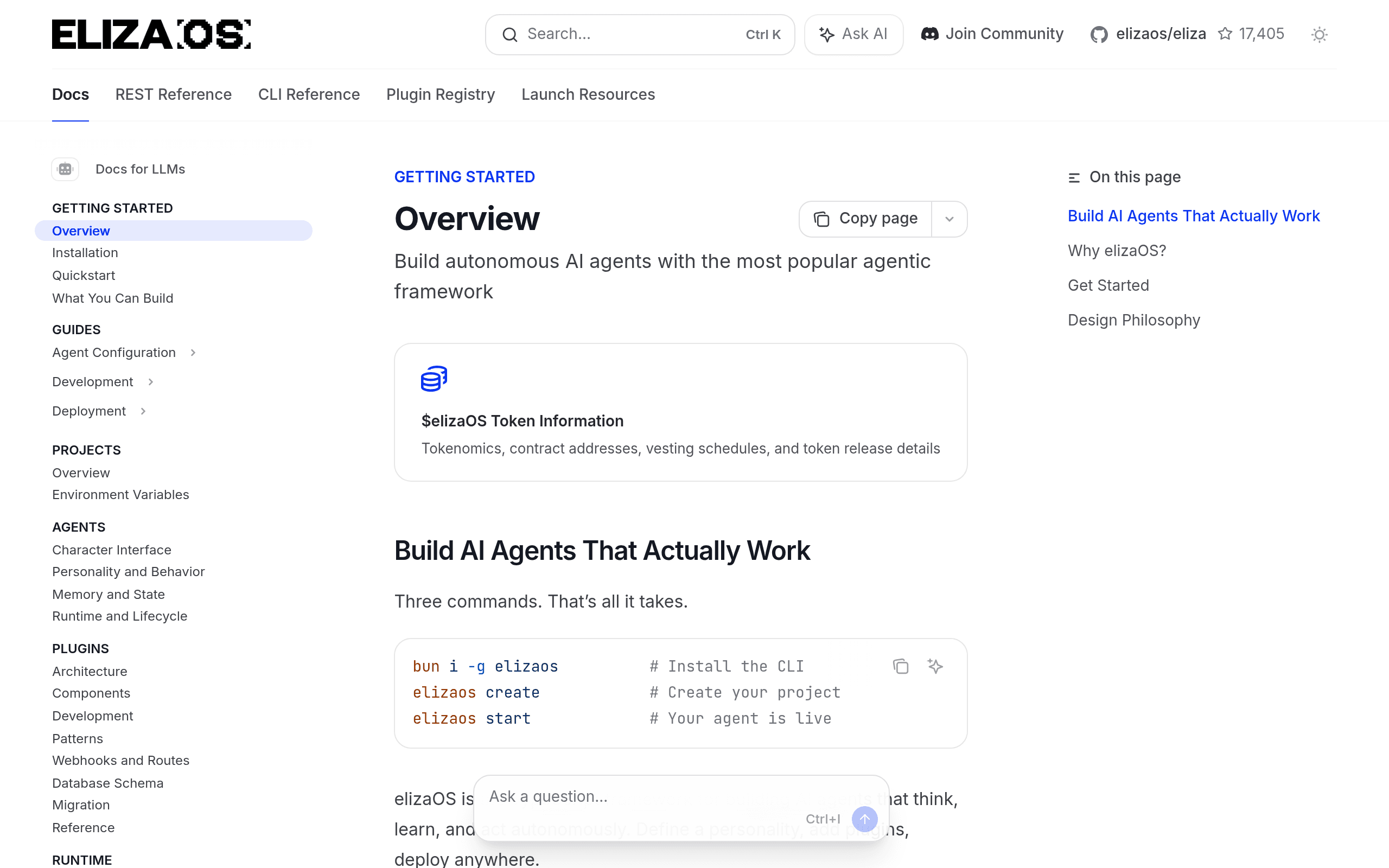Copy the code block contents

(901, 666)
